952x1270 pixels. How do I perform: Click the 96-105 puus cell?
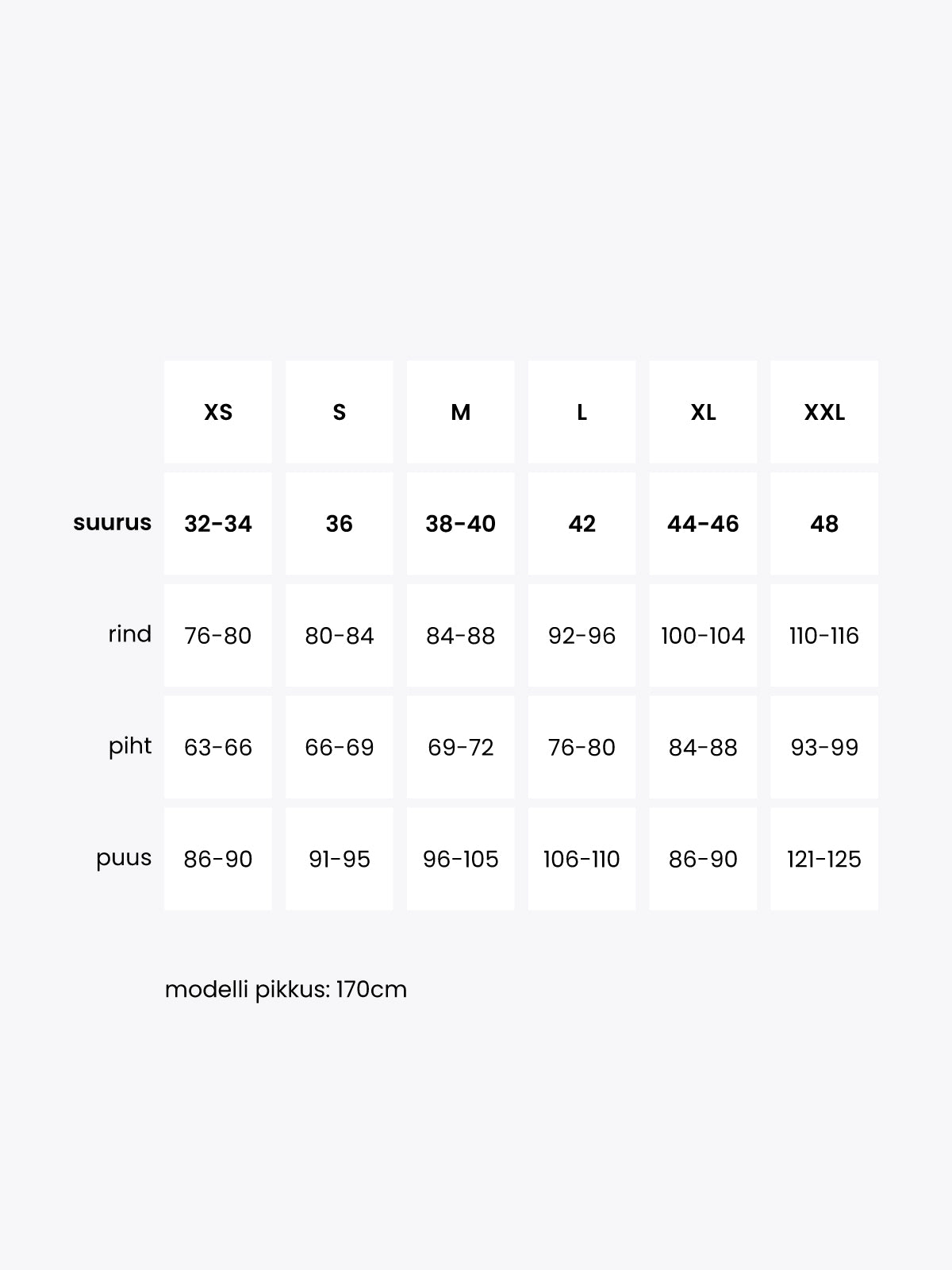point(461,859)
